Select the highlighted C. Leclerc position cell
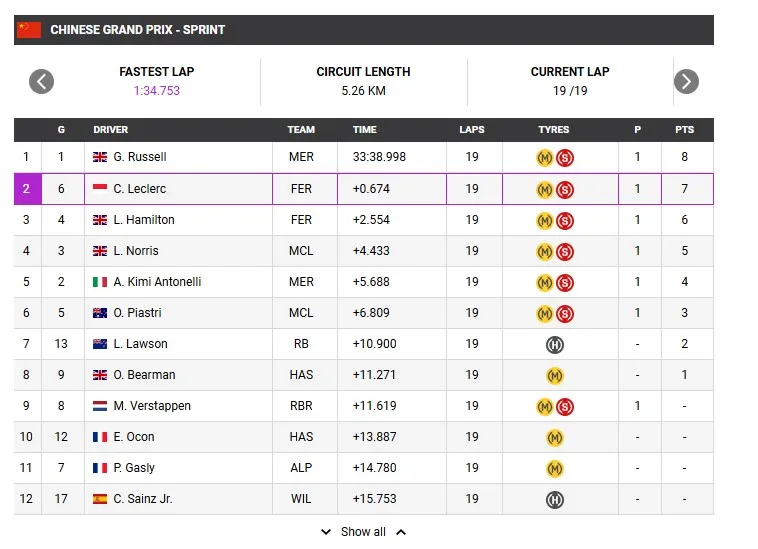The image size is (758, 549). (x=27, y=188)
